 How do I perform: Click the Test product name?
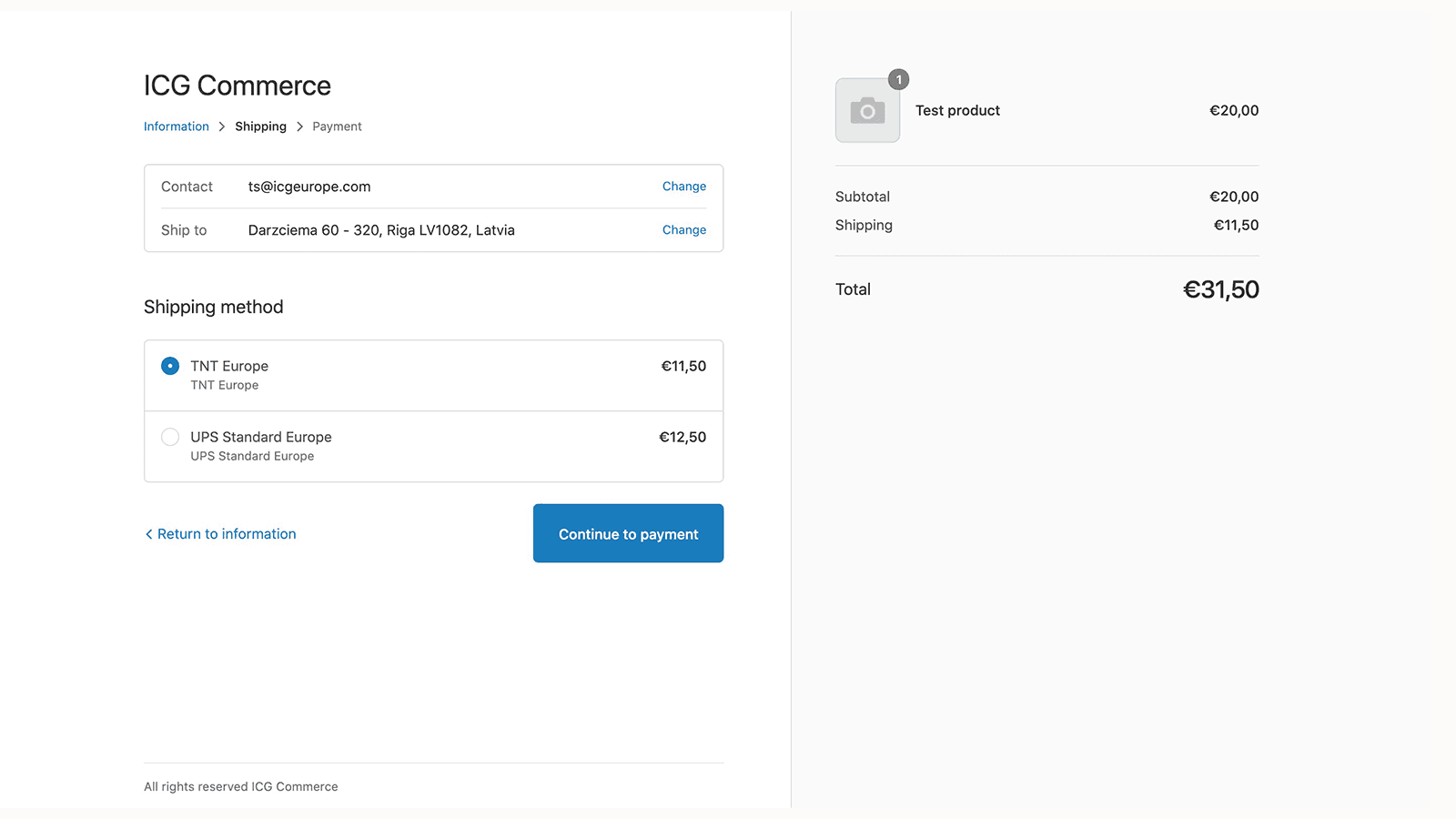957,110
